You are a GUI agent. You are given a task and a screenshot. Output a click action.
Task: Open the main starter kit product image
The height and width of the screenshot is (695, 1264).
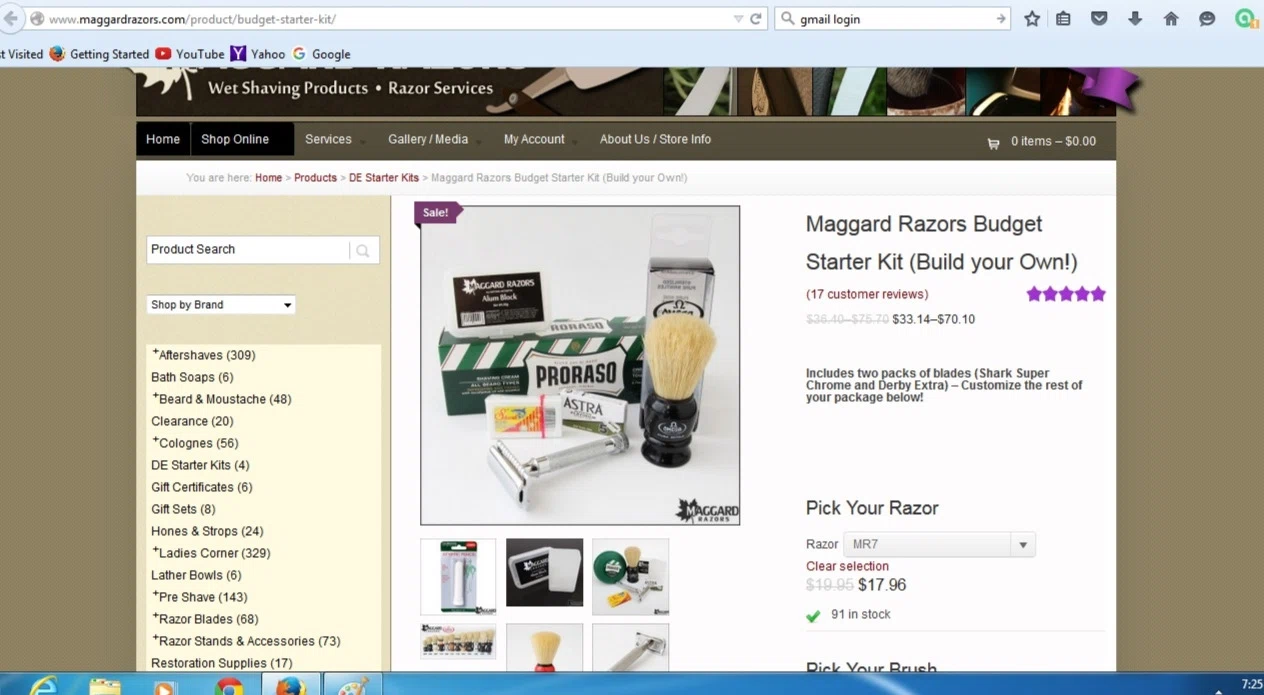(x=580, y=365)
